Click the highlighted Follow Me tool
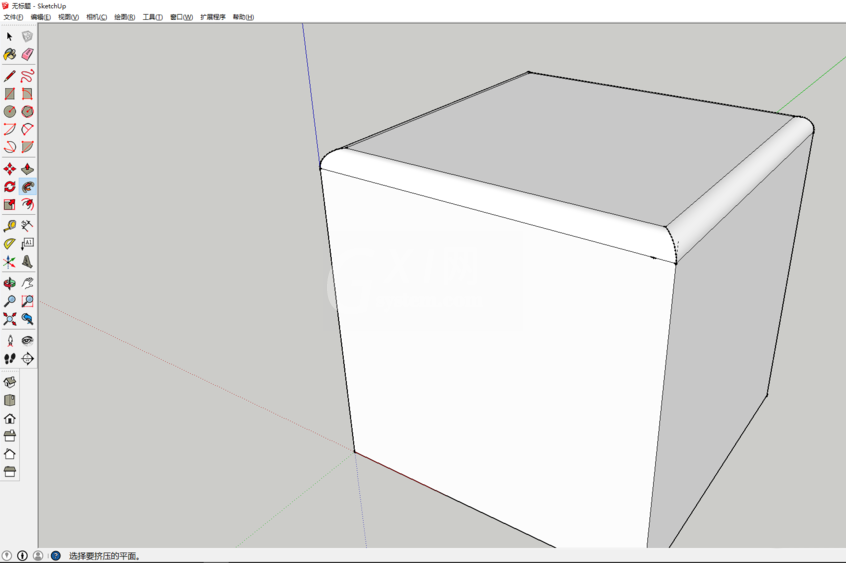846x563 pixels. 28,187
